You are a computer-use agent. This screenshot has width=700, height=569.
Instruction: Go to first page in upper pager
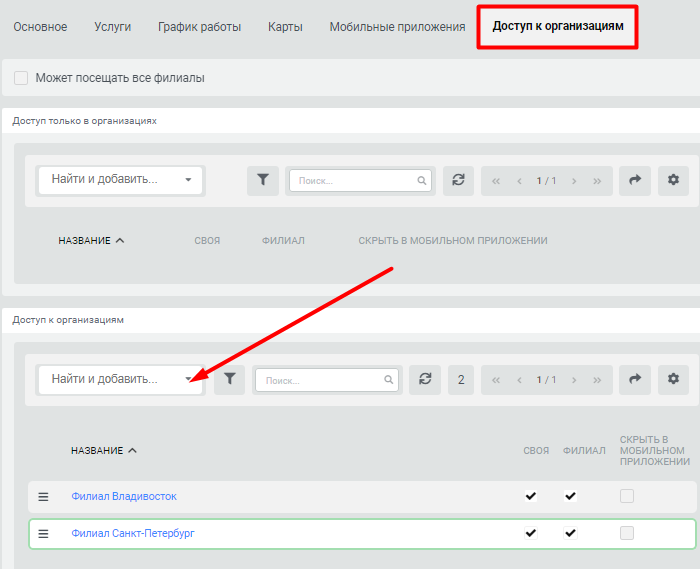pos(496,181)
